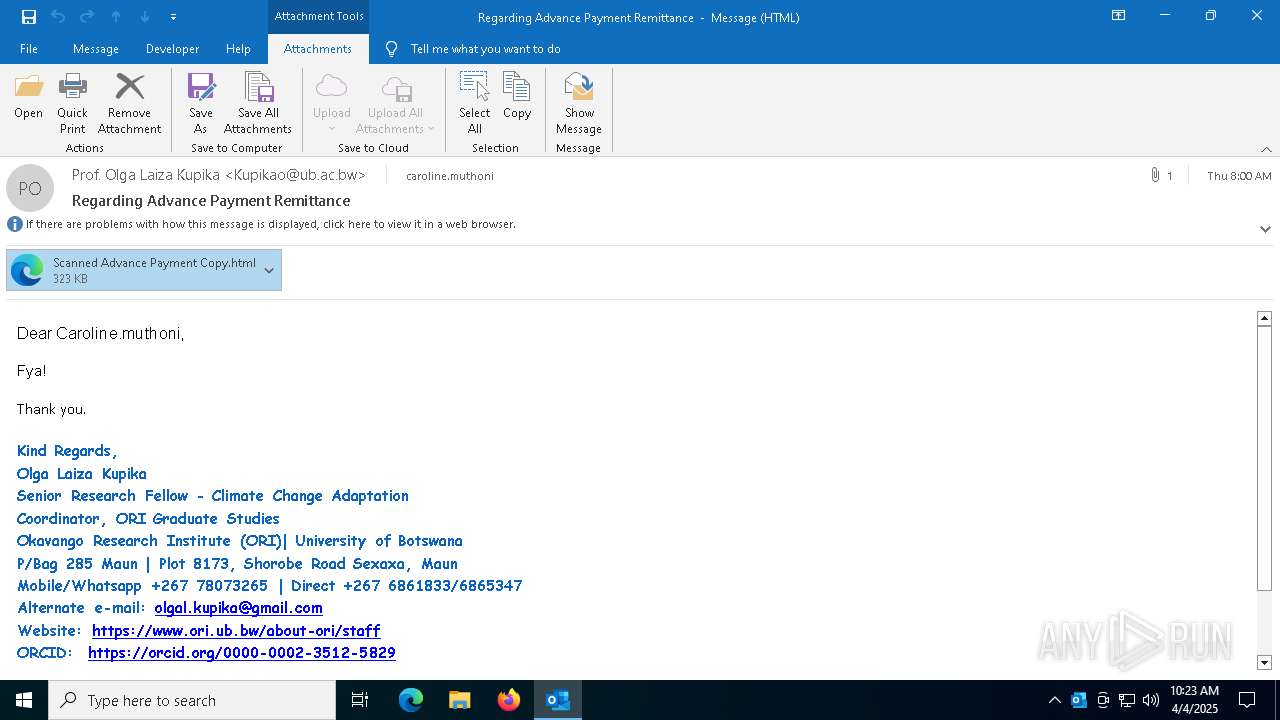
Task: Open the attachment's dropdown arrow
Action: 269,270
